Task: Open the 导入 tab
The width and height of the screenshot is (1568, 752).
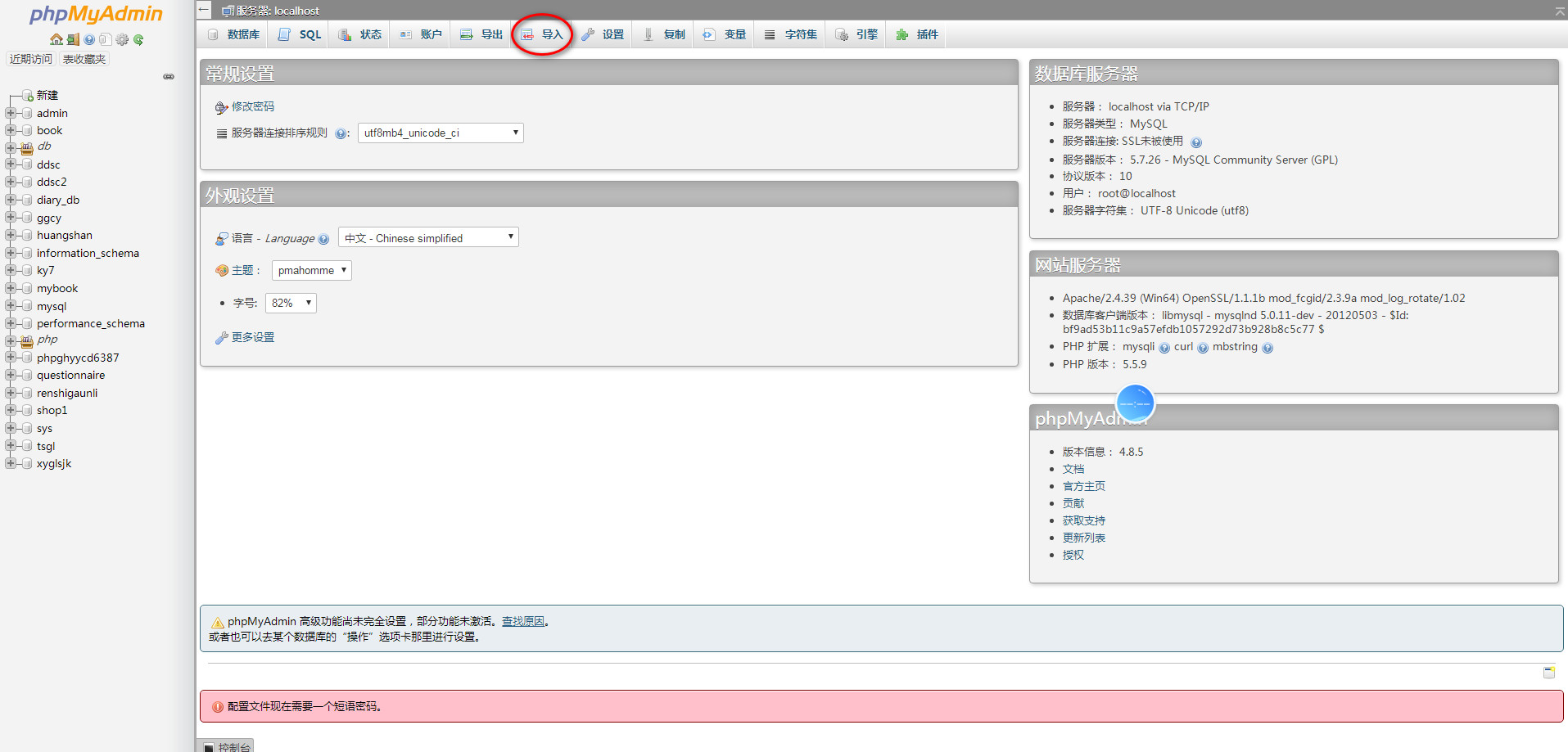Action: tap(542, 34)
